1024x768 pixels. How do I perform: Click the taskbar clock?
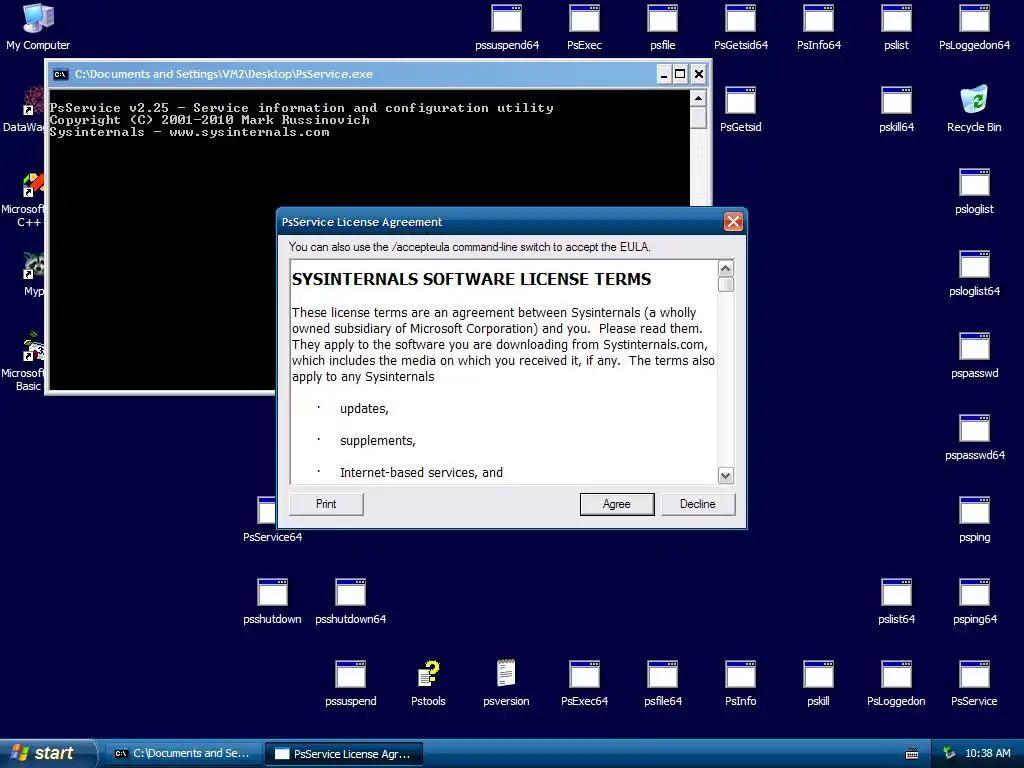(987, 754)
